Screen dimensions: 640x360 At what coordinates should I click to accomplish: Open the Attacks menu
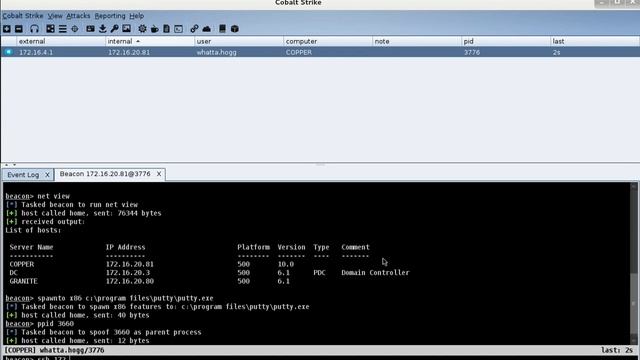78,16
